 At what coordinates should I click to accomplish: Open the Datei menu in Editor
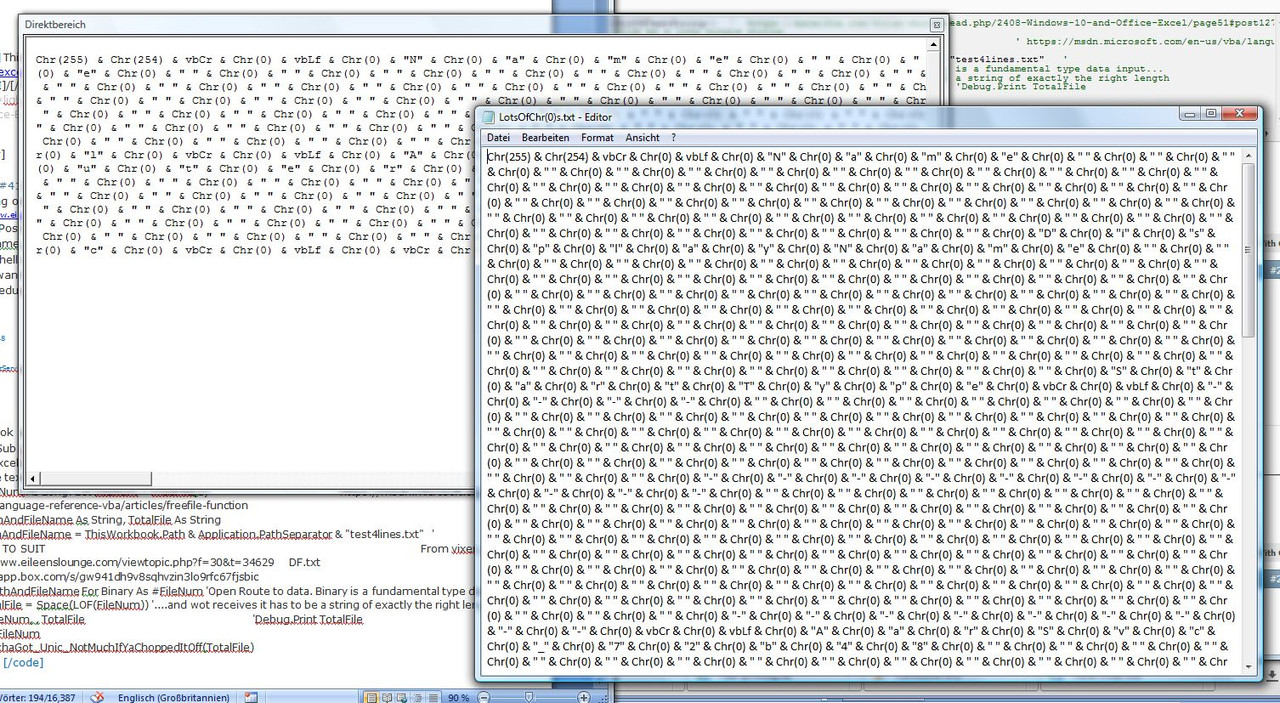(x=497, y=137)
